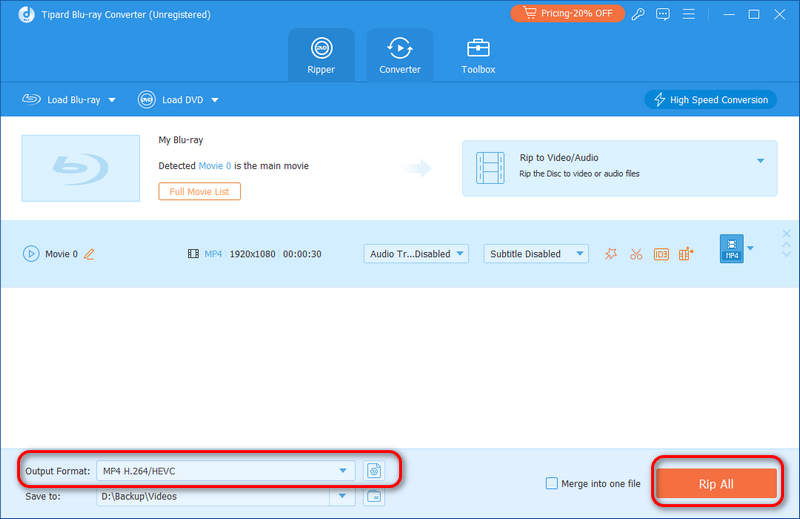Open the Full Movie List
The image size is (800, 519).
(199, 191)
